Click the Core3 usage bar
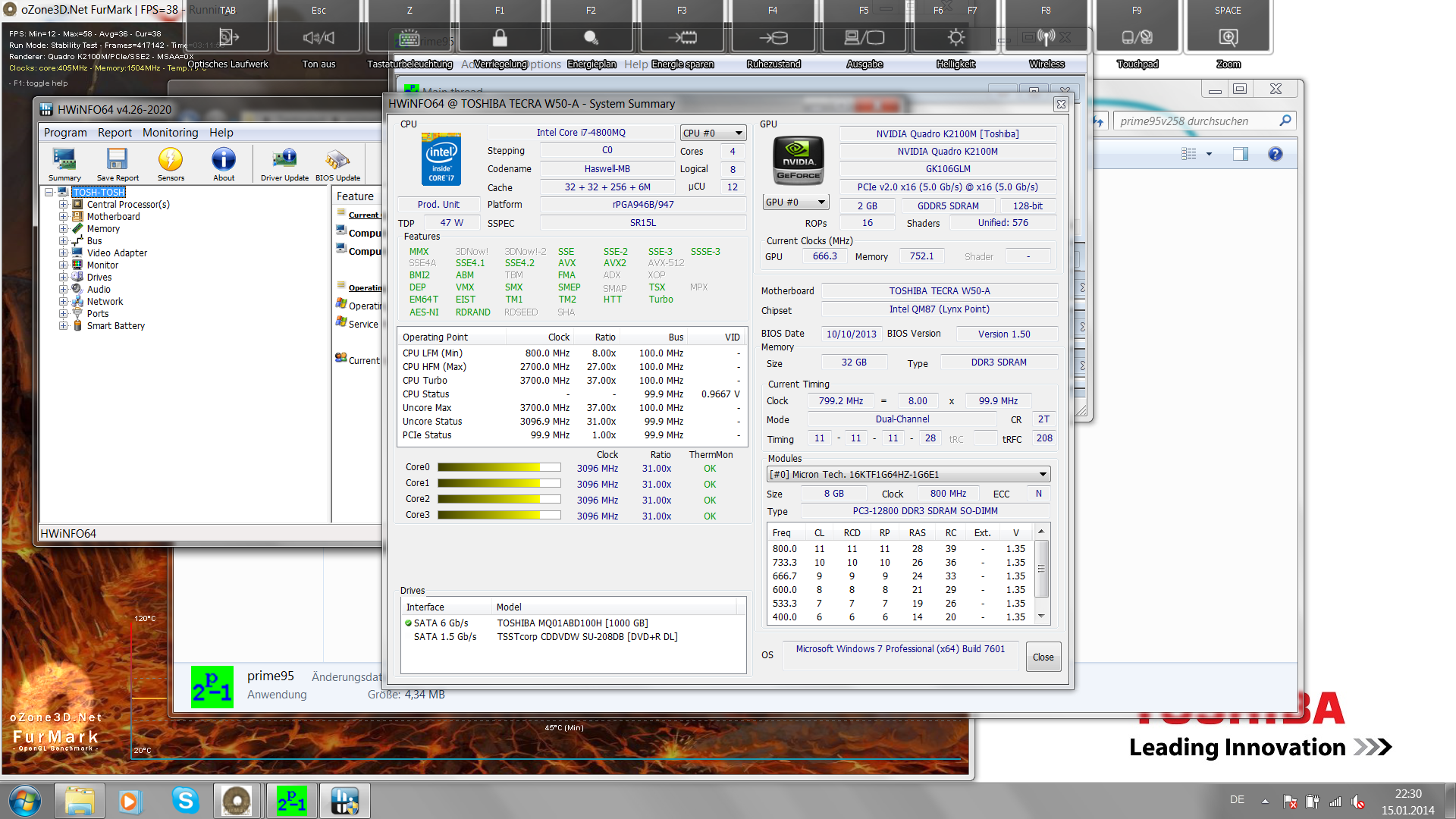 click(499, 516)
